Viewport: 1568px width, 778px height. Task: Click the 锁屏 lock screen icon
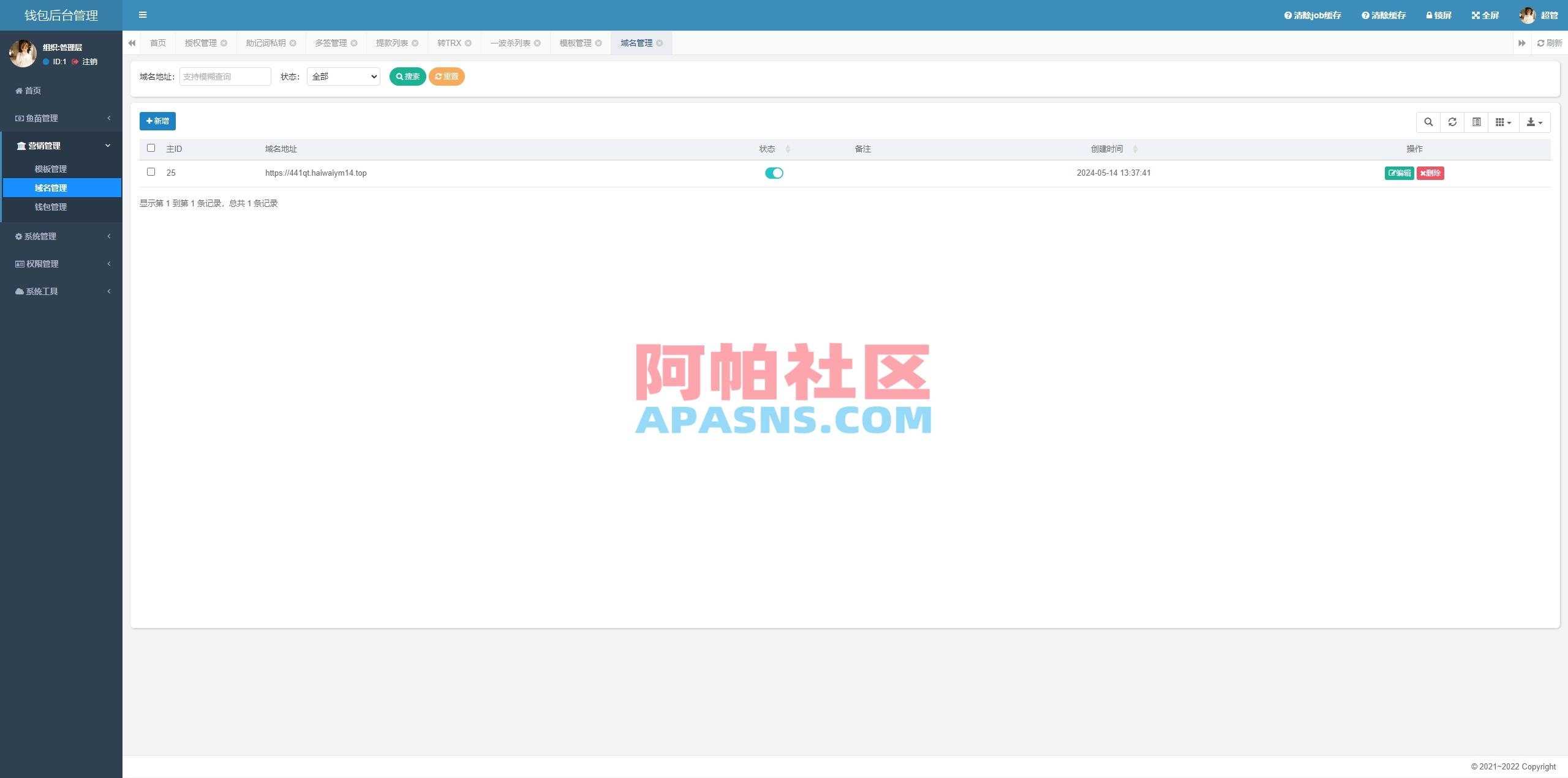pos(1428,15)
